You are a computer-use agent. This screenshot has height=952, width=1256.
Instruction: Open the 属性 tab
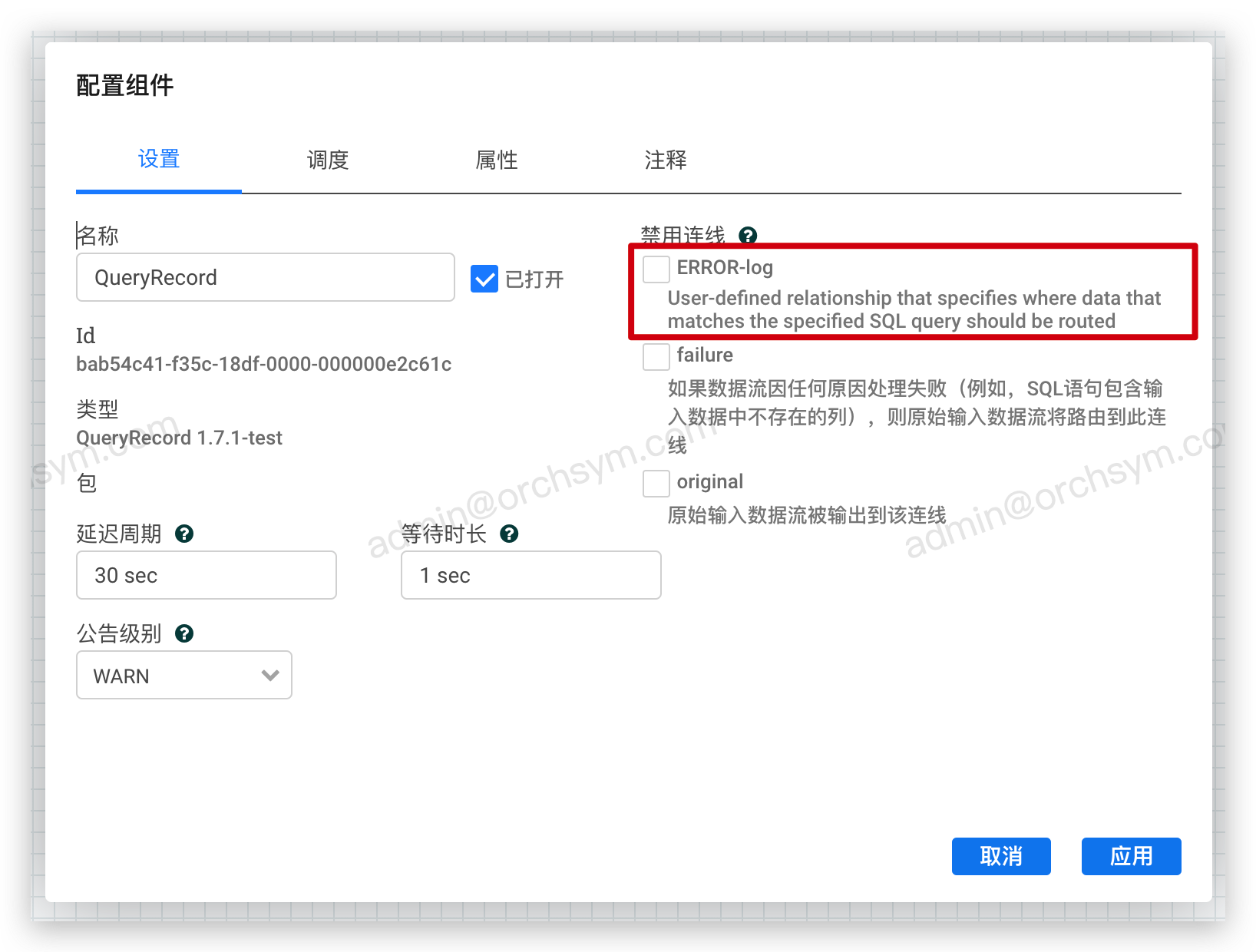(x=497, y=160)
